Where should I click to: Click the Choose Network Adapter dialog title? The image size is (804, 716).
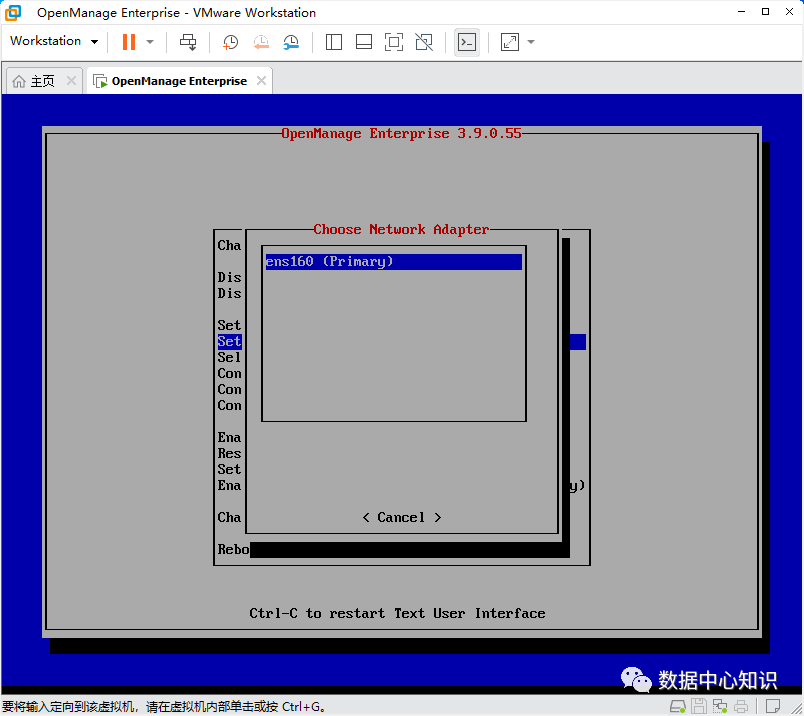[401, 229]
